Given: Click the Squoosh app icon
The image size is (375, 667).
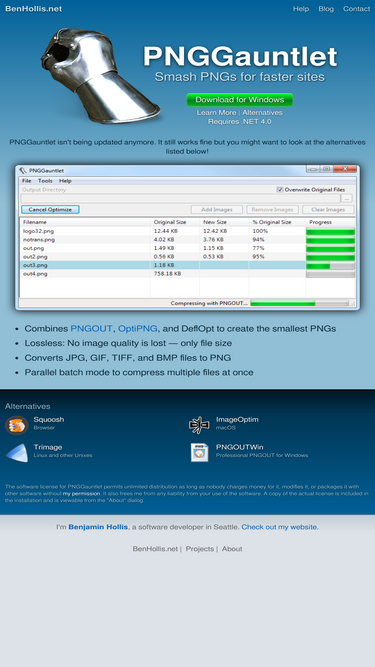Looking at the screenshot, I should [x=17, y=425].
